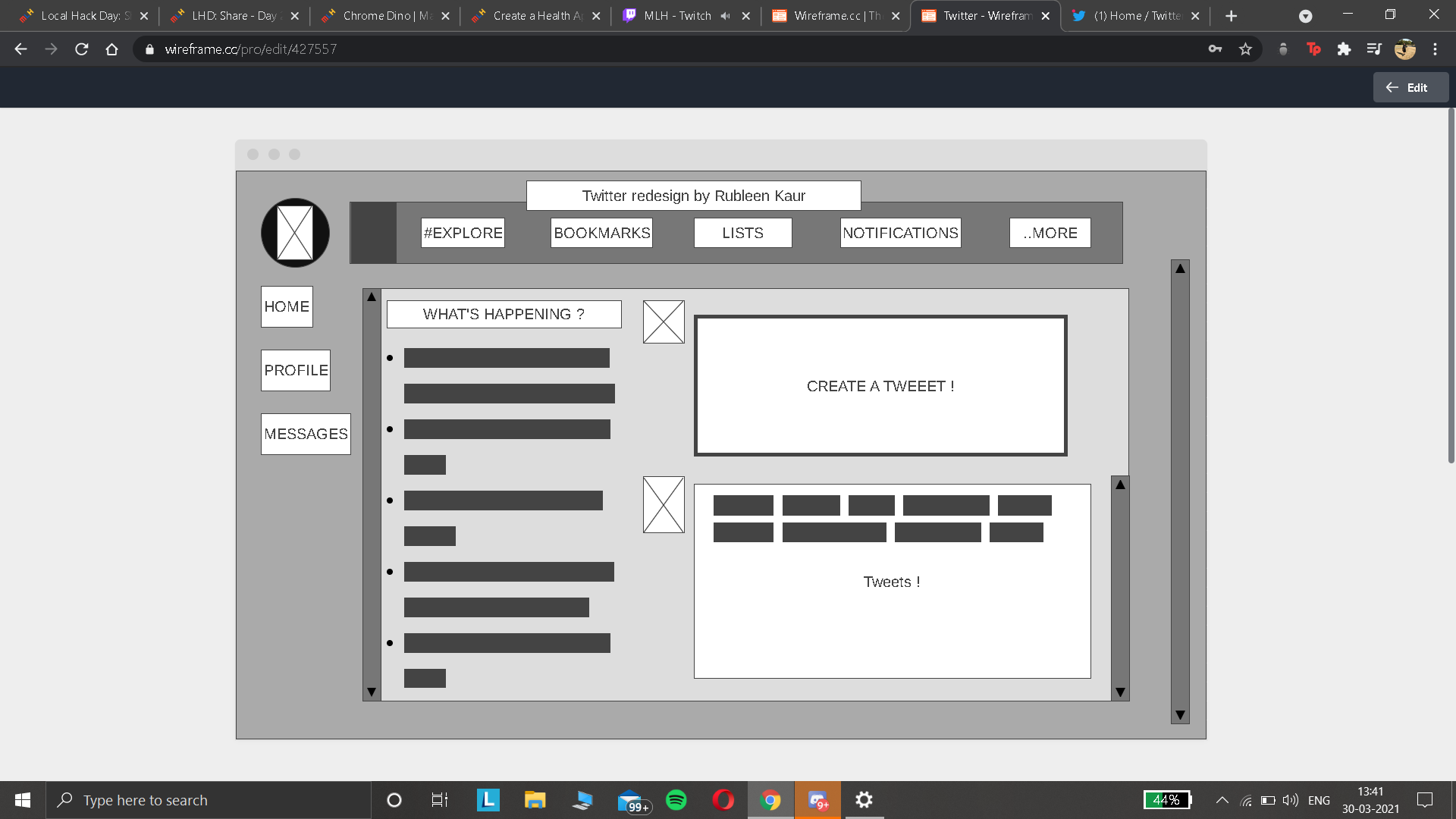This screenshot has height=819, width=1456.
Task: Click the CREATE A TWEEET box
Action: pos(880,385)
